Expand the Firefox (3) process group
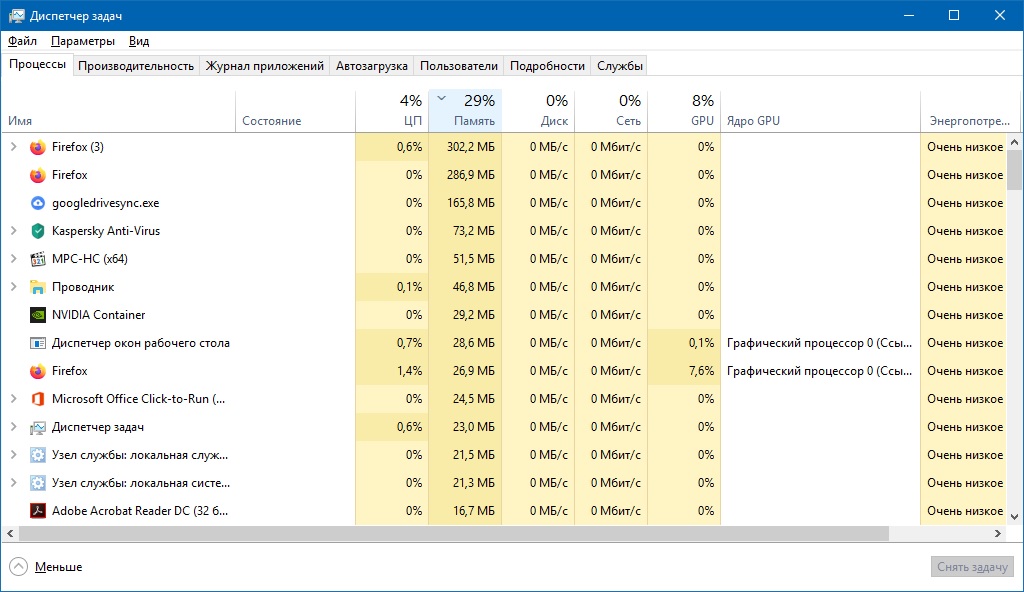This screenshot has height=592, width=1024. tap(13, 147)
